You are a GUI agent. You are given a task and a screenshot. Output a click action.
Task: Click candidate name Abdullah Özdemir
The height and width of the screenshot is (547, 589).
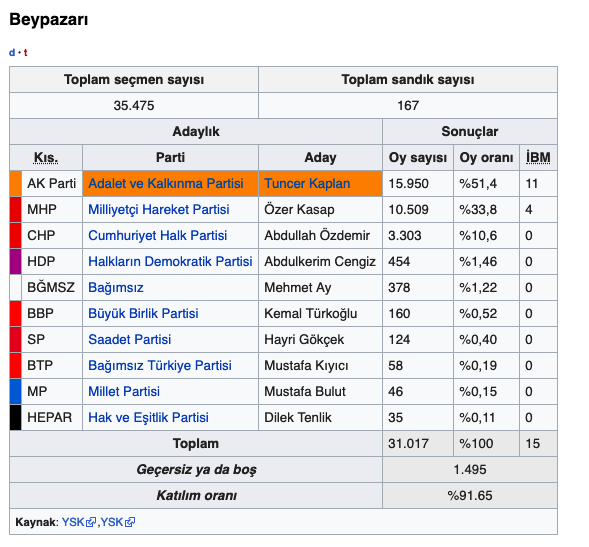pos(317,235)
